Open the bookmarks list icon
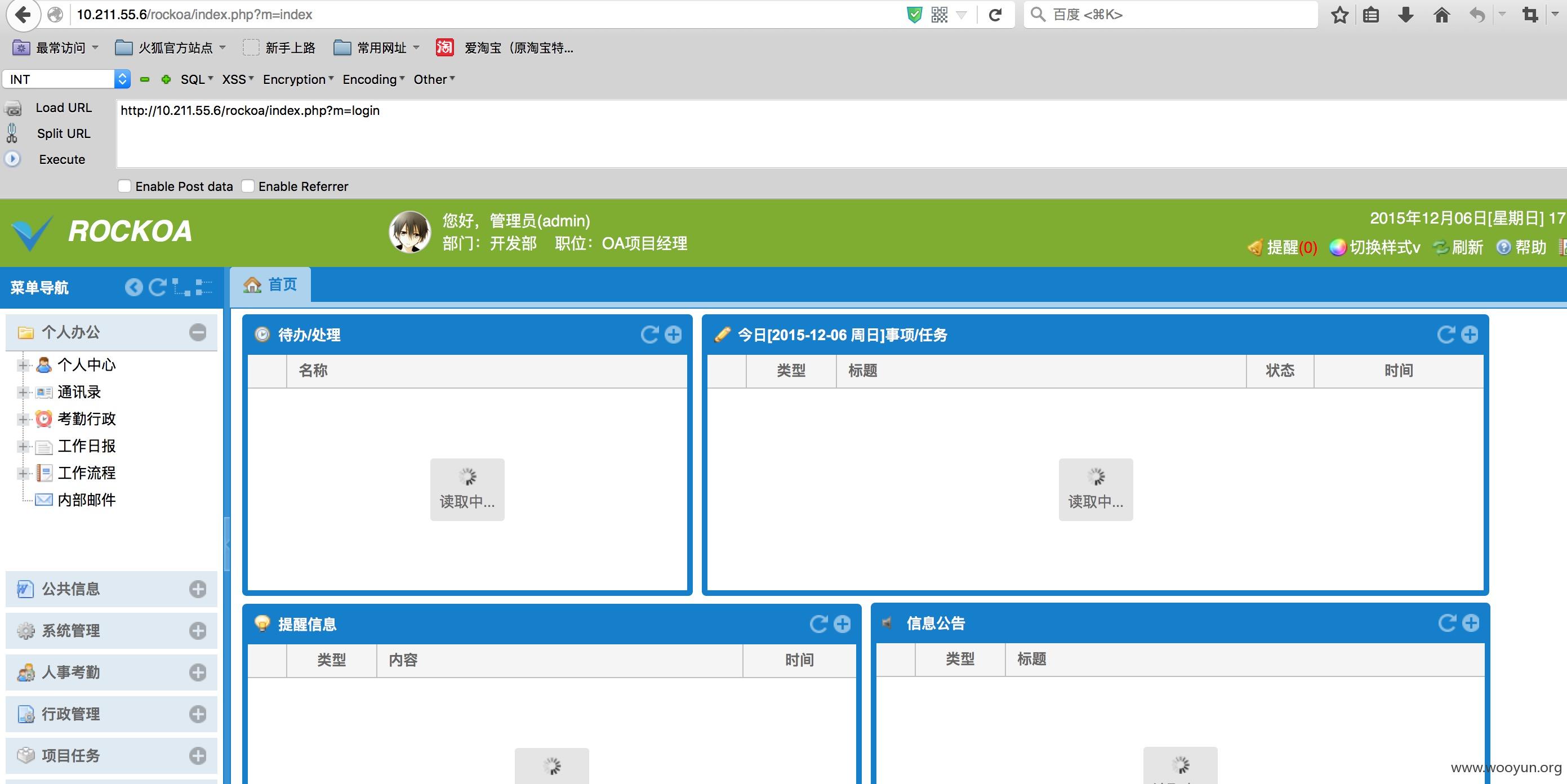Image resolution: width=1567 pixels, height=784 pixels. (1371, 15)
